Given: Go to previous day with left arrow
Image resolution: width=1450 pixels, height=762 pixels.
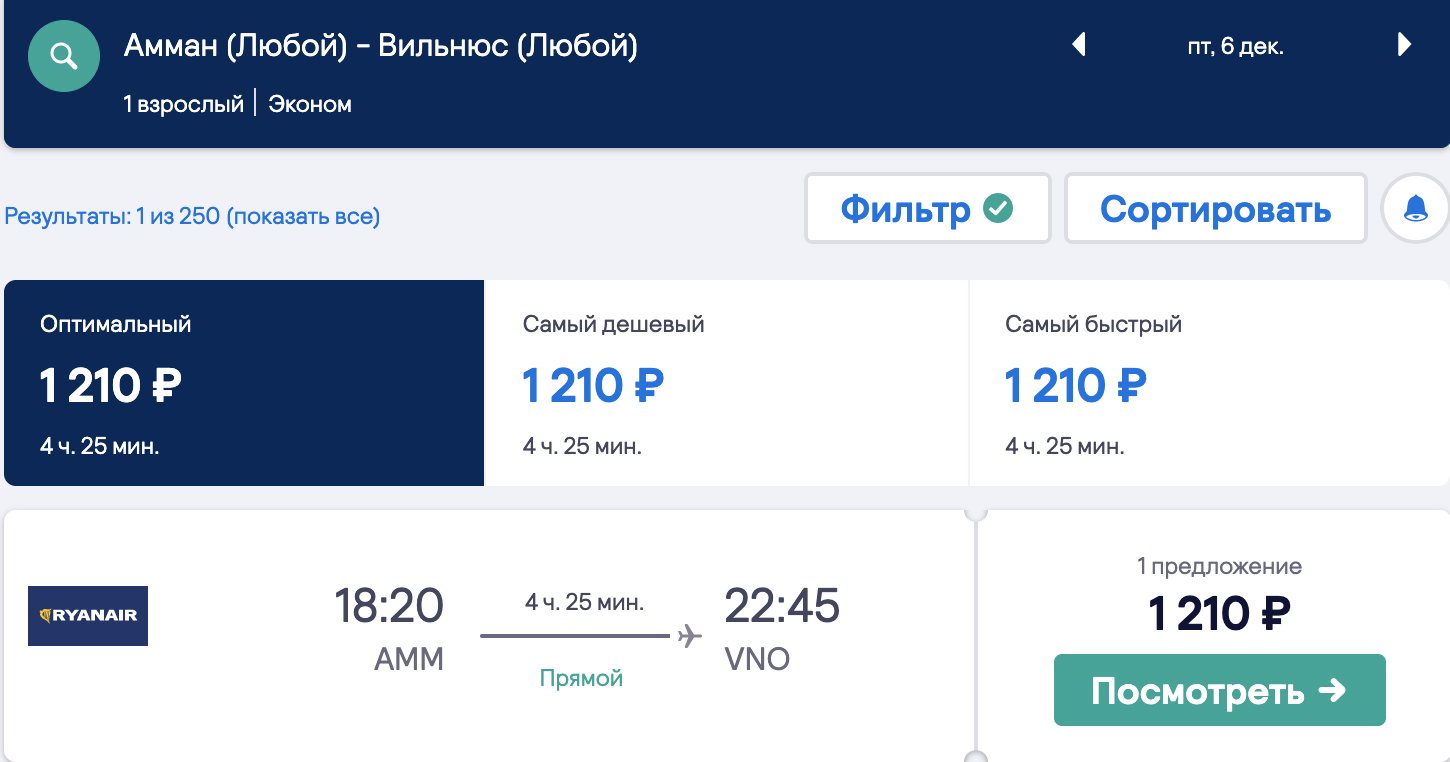Looking at the screenshot, I should (x=1078, y=45).
